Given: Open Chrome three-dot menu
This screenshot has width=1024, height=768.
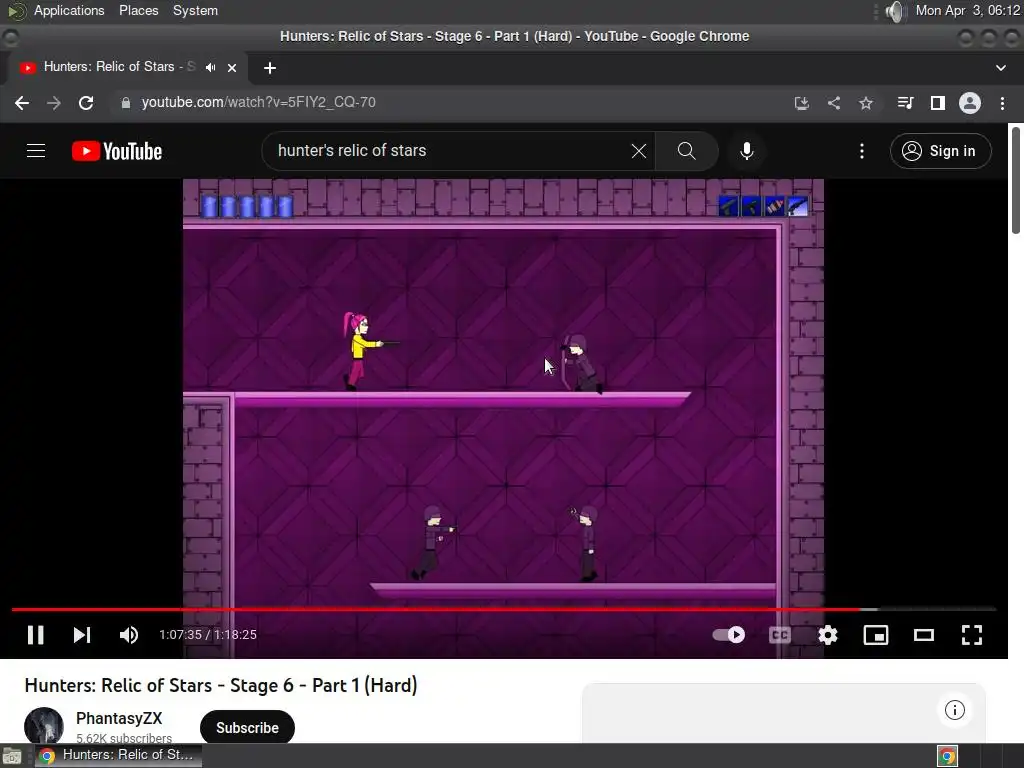Looking at the screenshot, I should pyautogui.click(x=1002, y=103).
